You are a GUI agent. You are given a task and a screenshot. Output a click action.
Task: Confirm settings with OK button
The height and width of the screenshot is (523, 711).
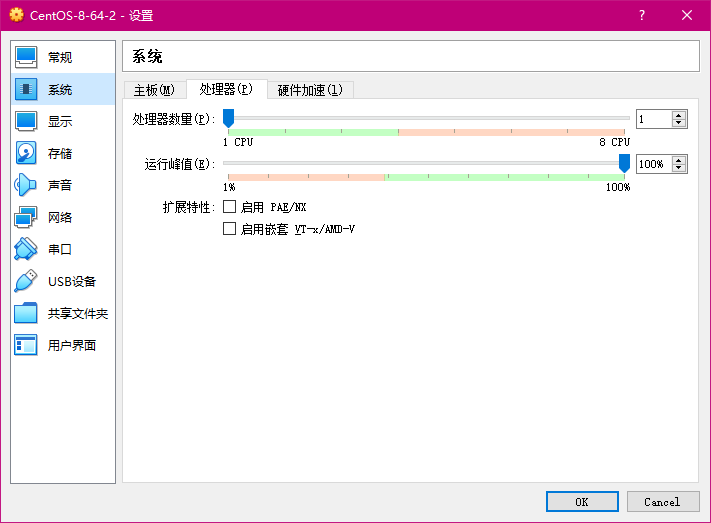[x=582, y=502]
